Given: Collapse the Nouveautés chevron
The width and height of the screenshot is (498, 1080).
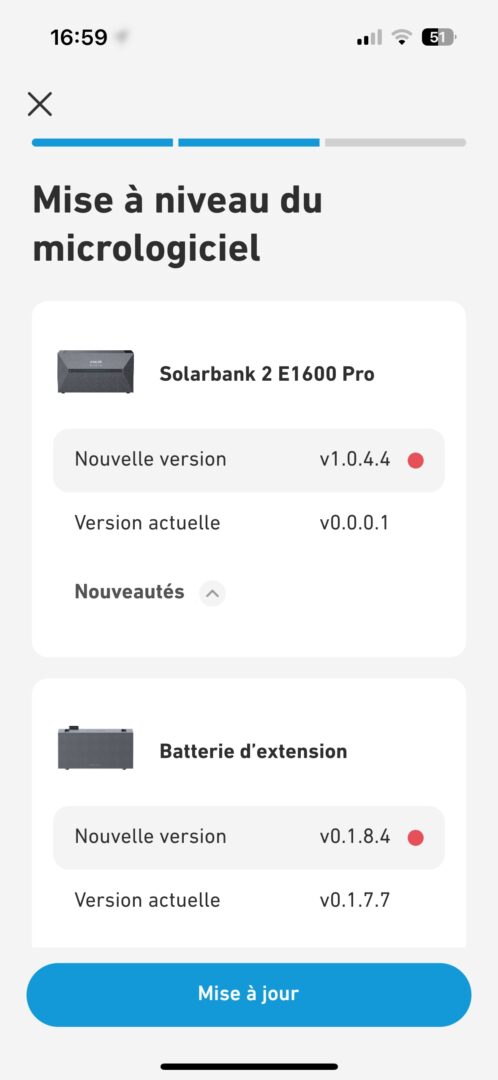Looking at the screenshot, I should [x=212, y=592].
